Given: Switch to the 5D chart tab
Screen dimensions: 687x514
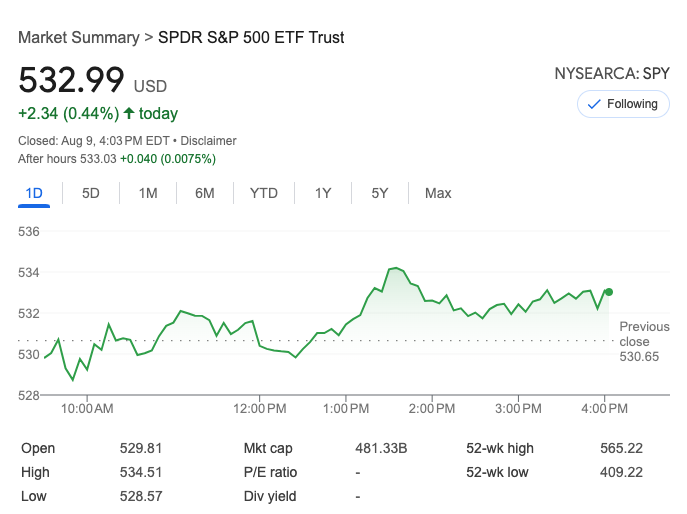Looking at the screenshot, I should coord(91,193).
